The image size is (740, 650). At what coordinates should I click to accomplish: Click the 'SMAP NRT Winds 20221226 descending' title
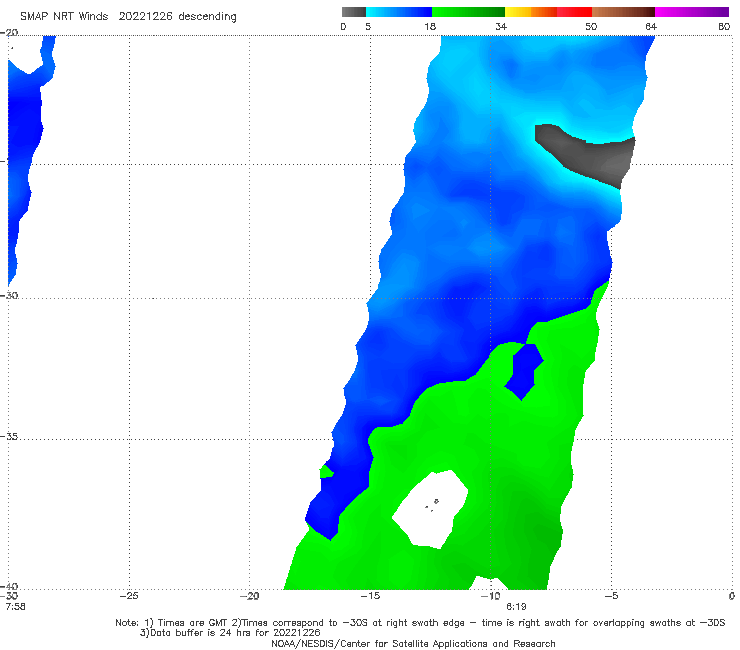128,17
